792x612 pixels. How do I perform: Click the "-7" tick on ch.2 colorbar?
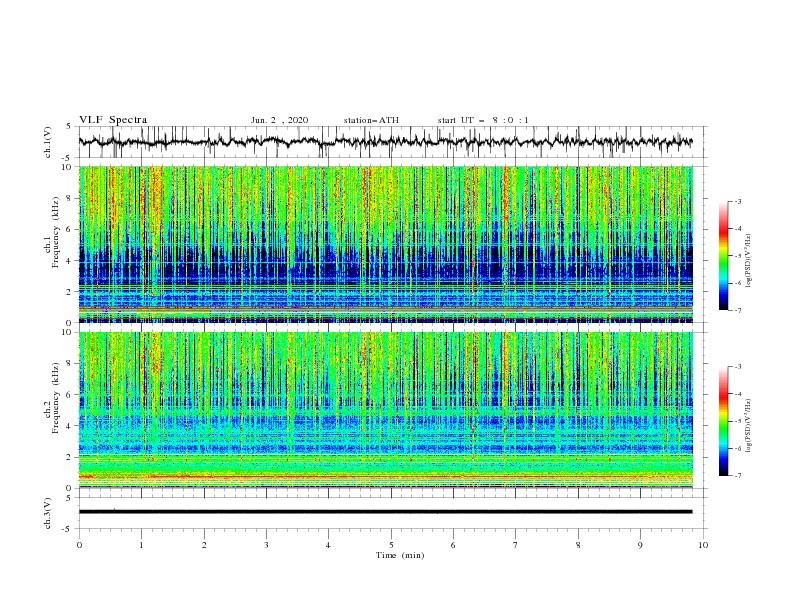click(x=738, y=475)
